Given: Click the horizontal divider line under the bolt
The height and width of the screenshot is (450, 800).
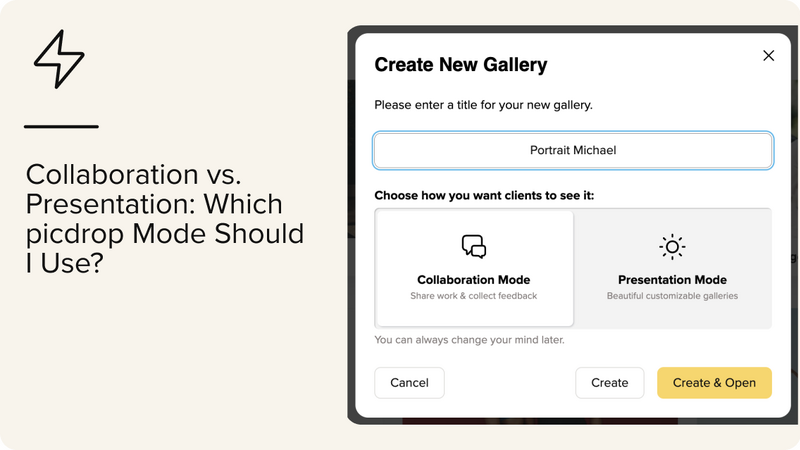Looking at the screenshot, I should click(x=61, y=127).
